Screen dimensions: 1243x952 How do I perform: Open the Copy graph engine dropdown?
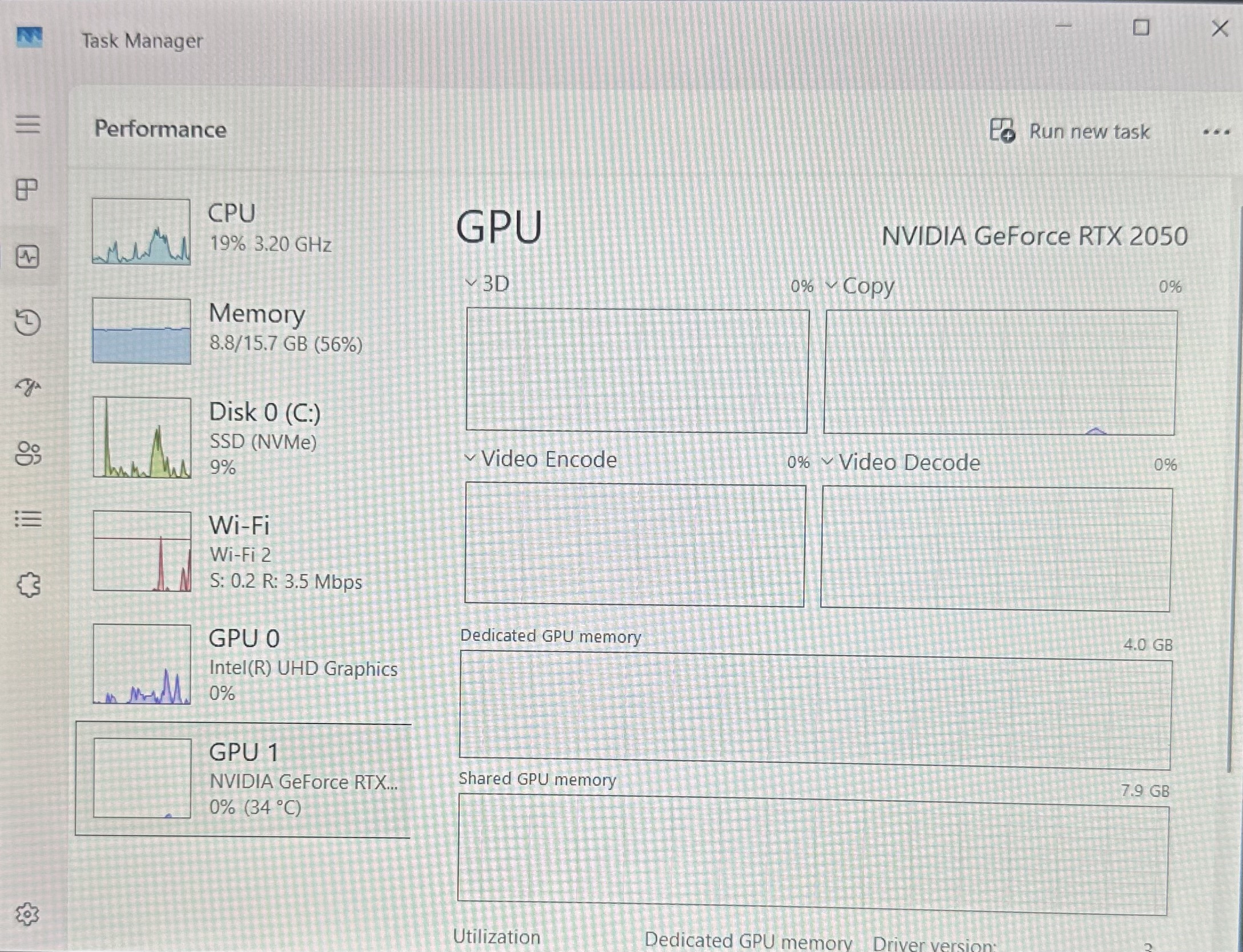pyautogui.click(x=860, y=286)
